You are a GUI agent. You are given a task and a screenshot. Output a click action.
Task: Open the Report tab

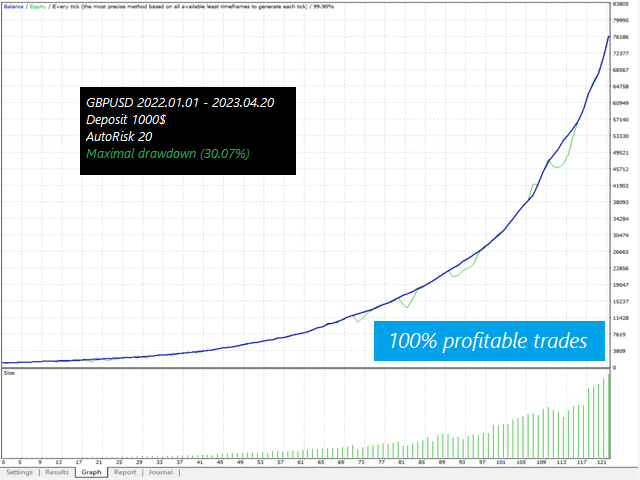(125, 472)
